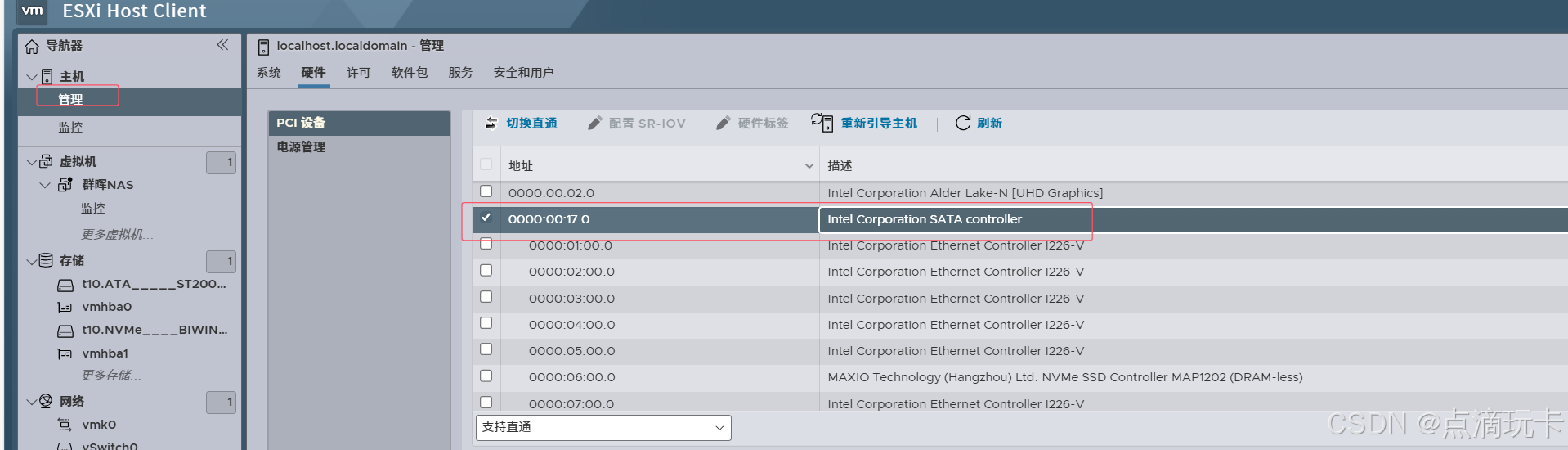Image resolution: width=1568 pixels, height=450 pixels.
Task: Check the box for address 0000:02:00.0
Action: coord(486,270)
